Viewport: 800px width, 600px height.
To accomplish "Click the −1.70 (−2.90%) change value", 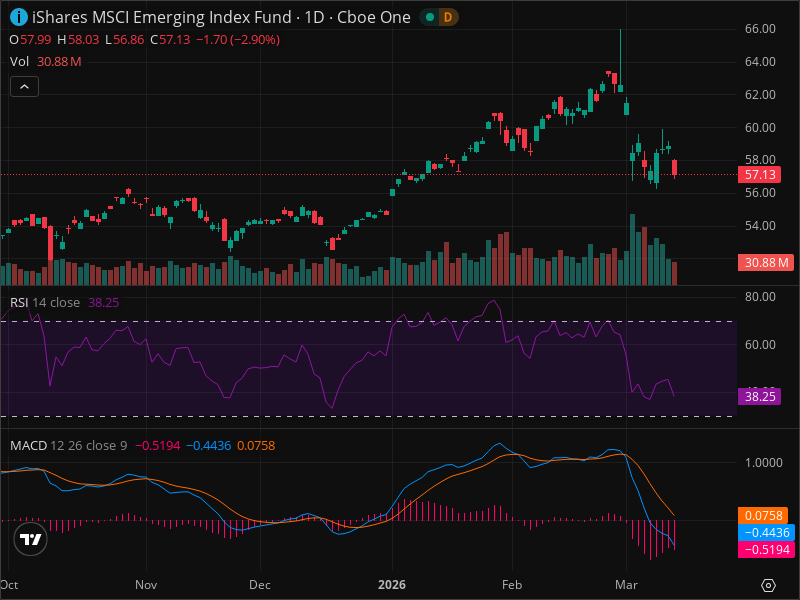I will coord(238,40).
